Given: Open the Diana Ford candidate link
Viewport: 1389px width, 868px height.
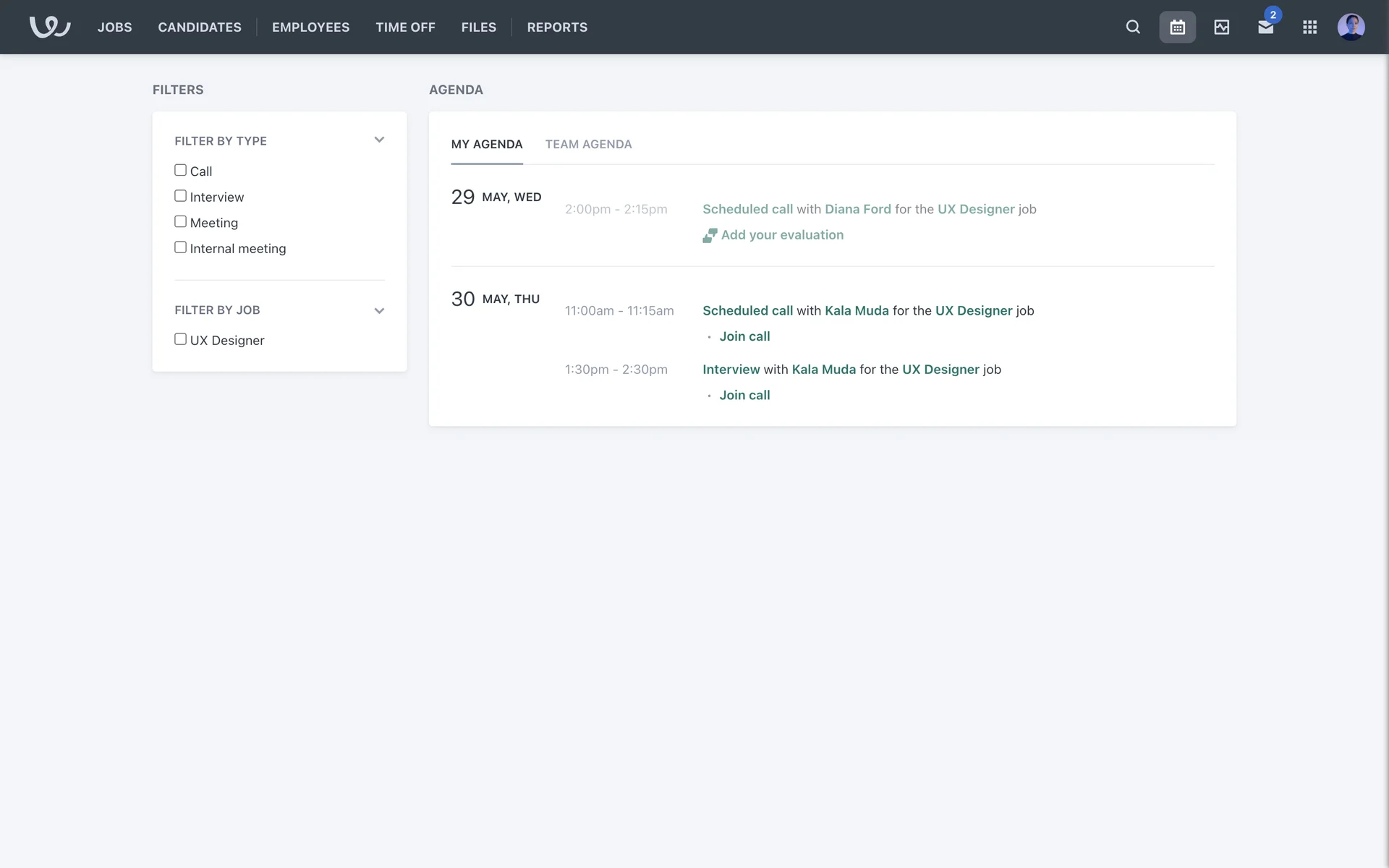Looking at the screenshot, I should 857,209.
